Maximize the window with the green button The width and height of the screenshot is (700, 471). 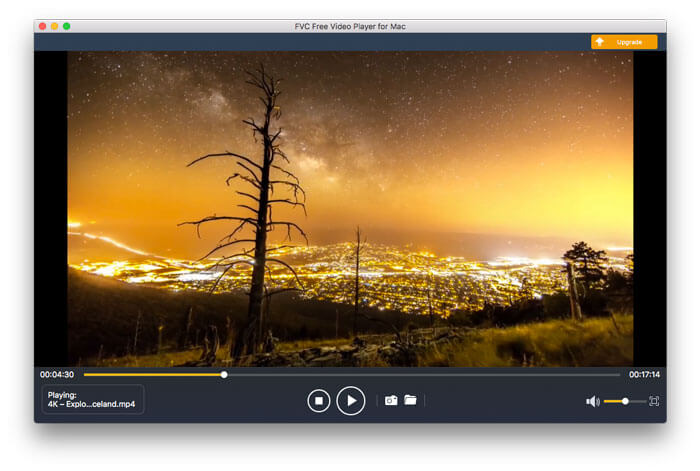pyautogui.click(x=67, y=25)
